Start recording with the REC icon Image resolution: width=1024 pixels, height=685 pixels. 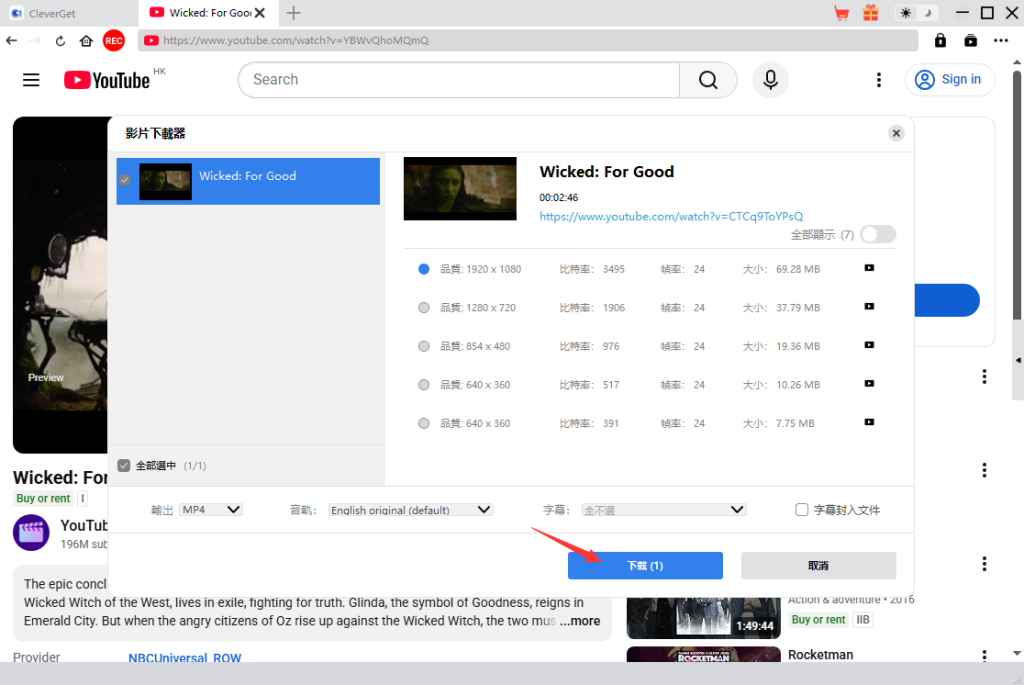tap(114, 40)
